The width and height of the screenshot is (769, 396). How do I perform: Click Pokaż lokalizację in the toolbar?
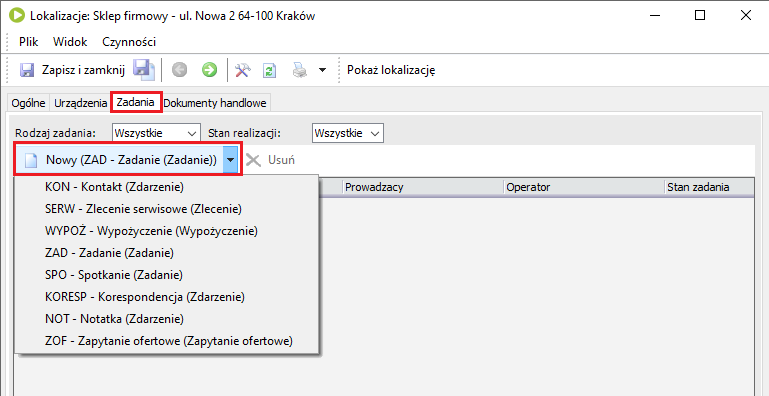pyautogui.click(x=391, y=70)
